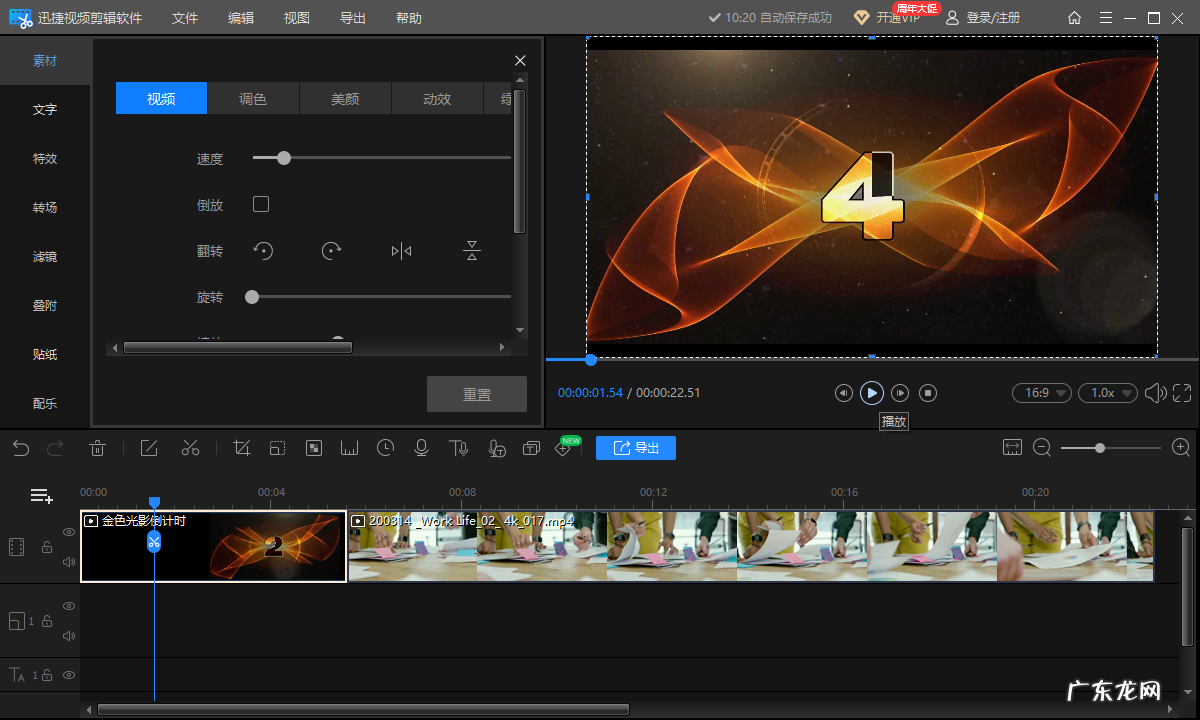
Task: Click the 速度 speed slider handle
Action: point(284,158)
